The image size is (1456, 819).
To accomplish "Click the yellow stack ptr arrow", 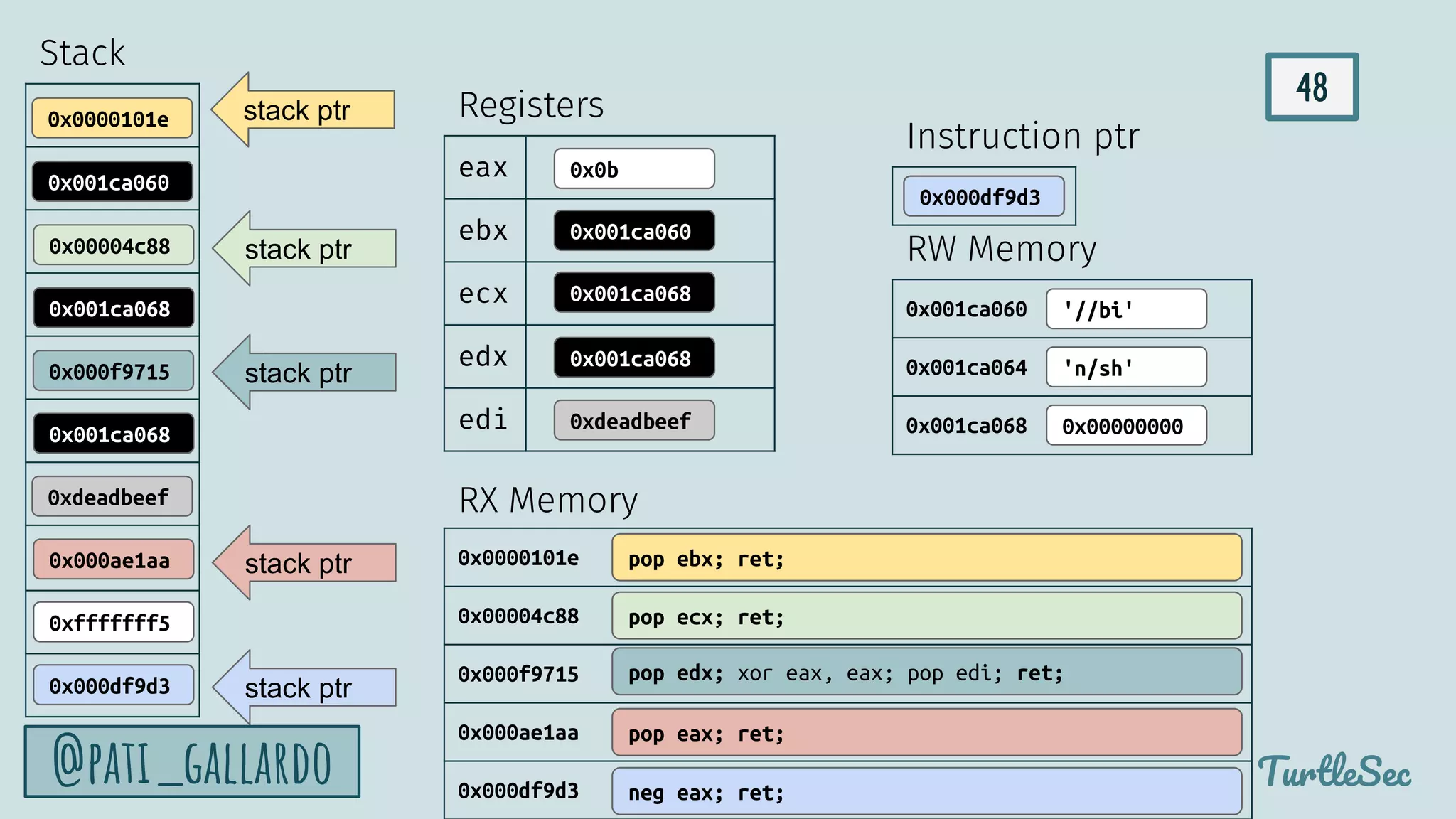I will 302,110.
